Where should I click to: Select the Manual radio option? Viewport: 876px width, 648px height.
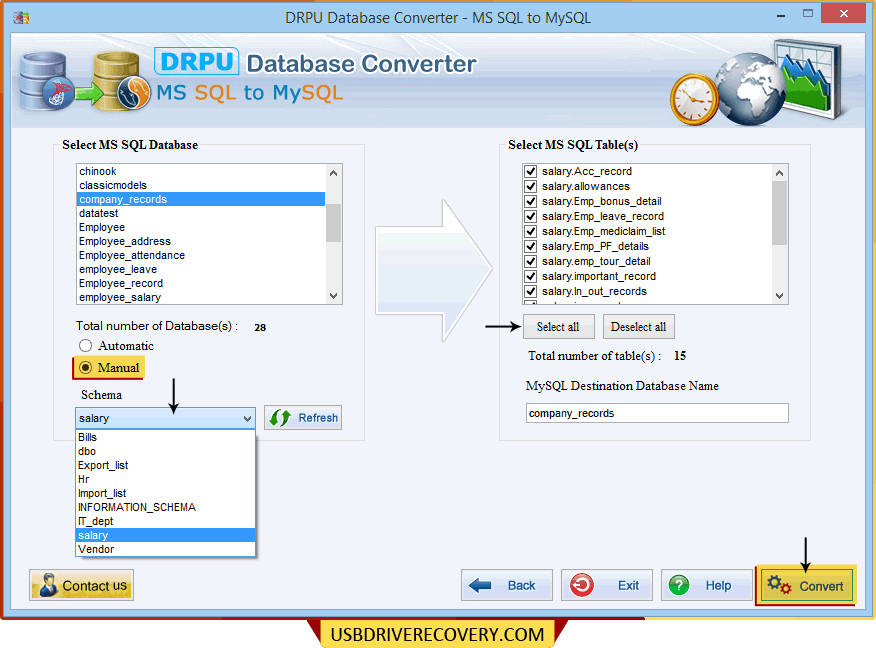(x=85, y=368)
